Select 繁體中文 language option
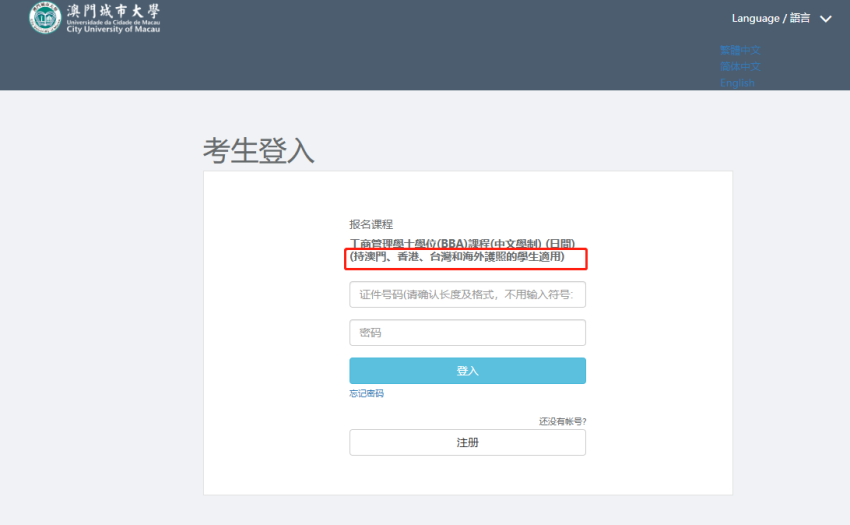This screenshot has height=525, width=850. pyautogui.click(x=740, y=50)
